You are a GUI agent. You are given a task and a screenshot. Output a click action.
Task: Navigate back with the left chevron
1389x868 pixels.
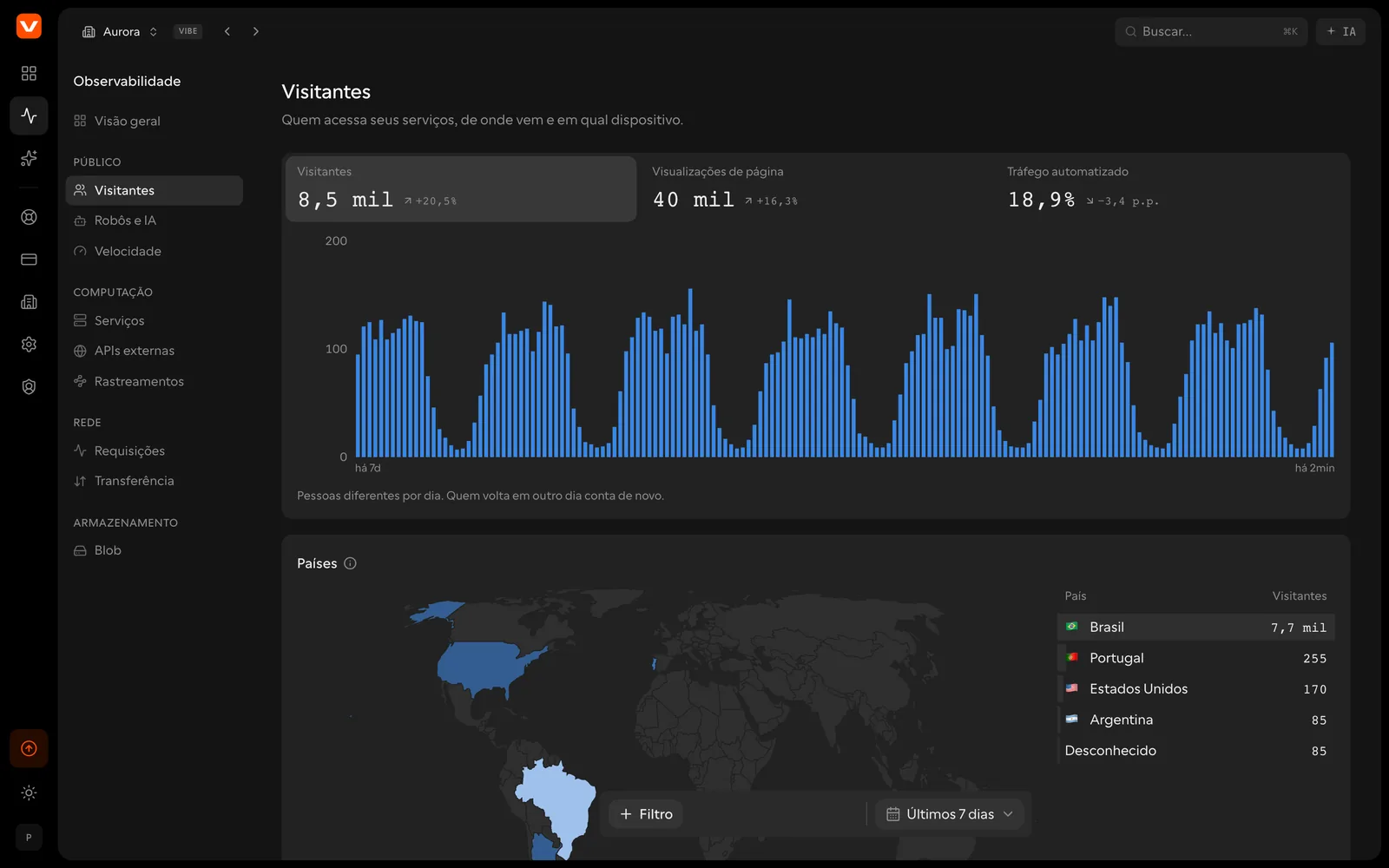pyautogui.click(x=227, y=31)
